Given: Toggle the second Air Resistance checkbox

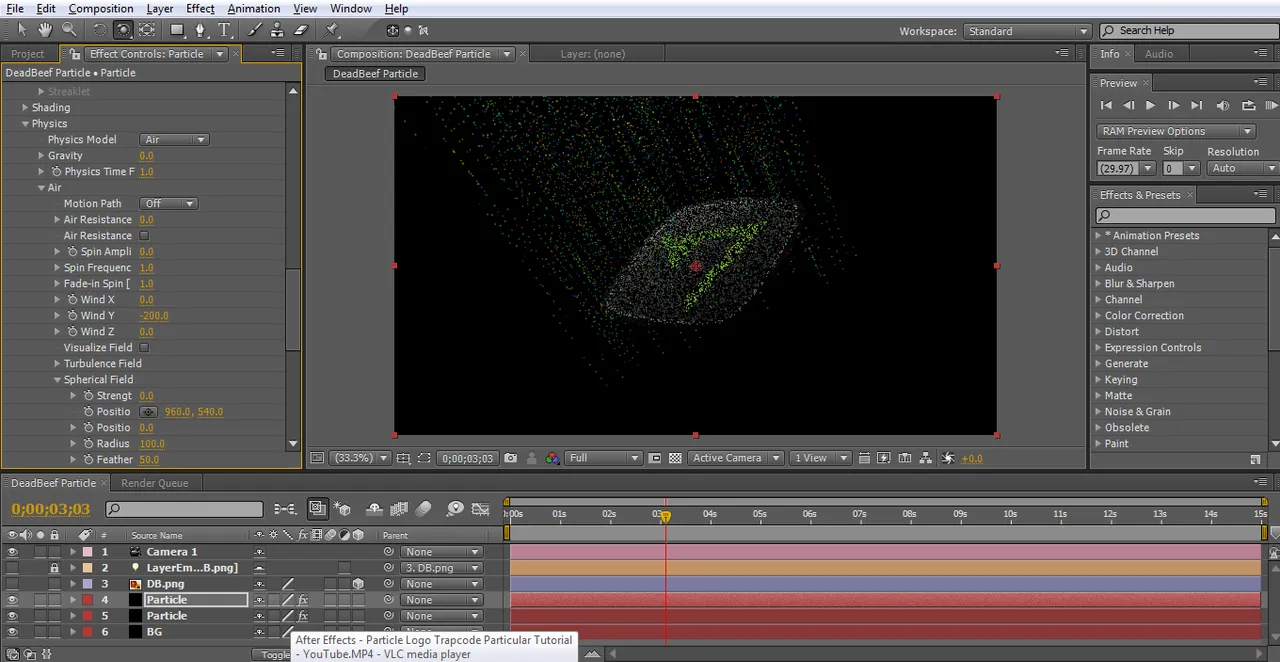Looking at the screenshot, I should tap(144, 235).
